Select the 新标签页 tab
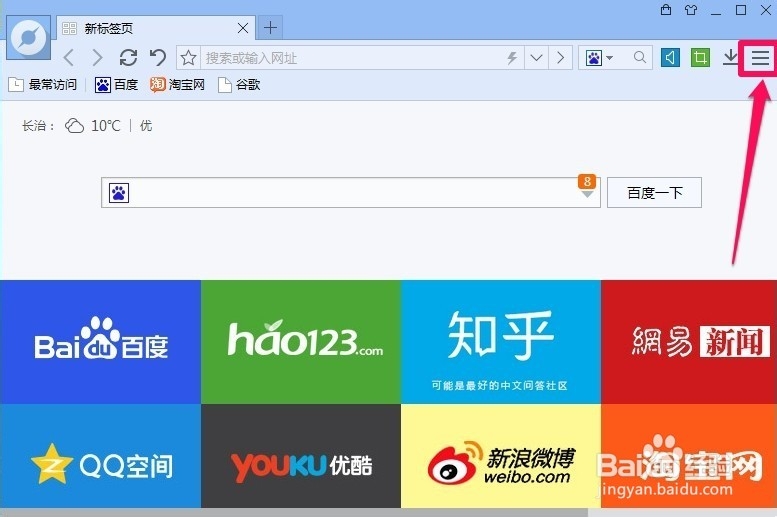Image resolution: width=777 pixels, height=517 pixels. tap(156, 28)
